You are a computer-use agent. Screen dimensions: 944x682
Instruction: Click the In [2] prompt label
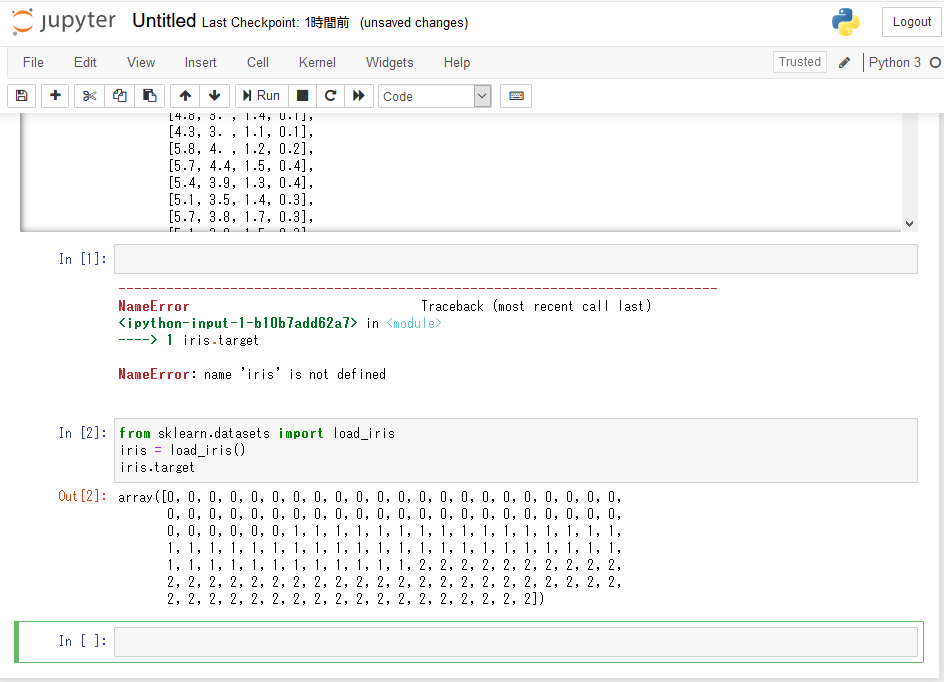coord(82,433)
